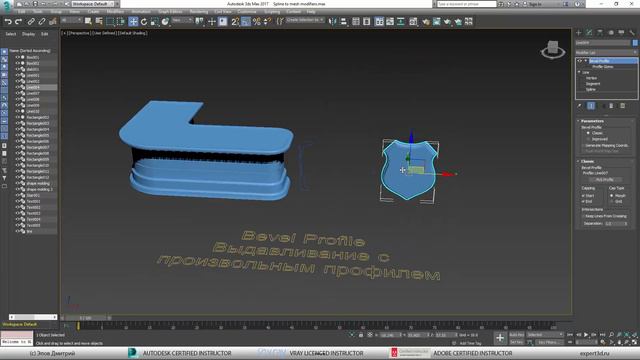
Task: Open the Help menu
Action: coord(311,12)
